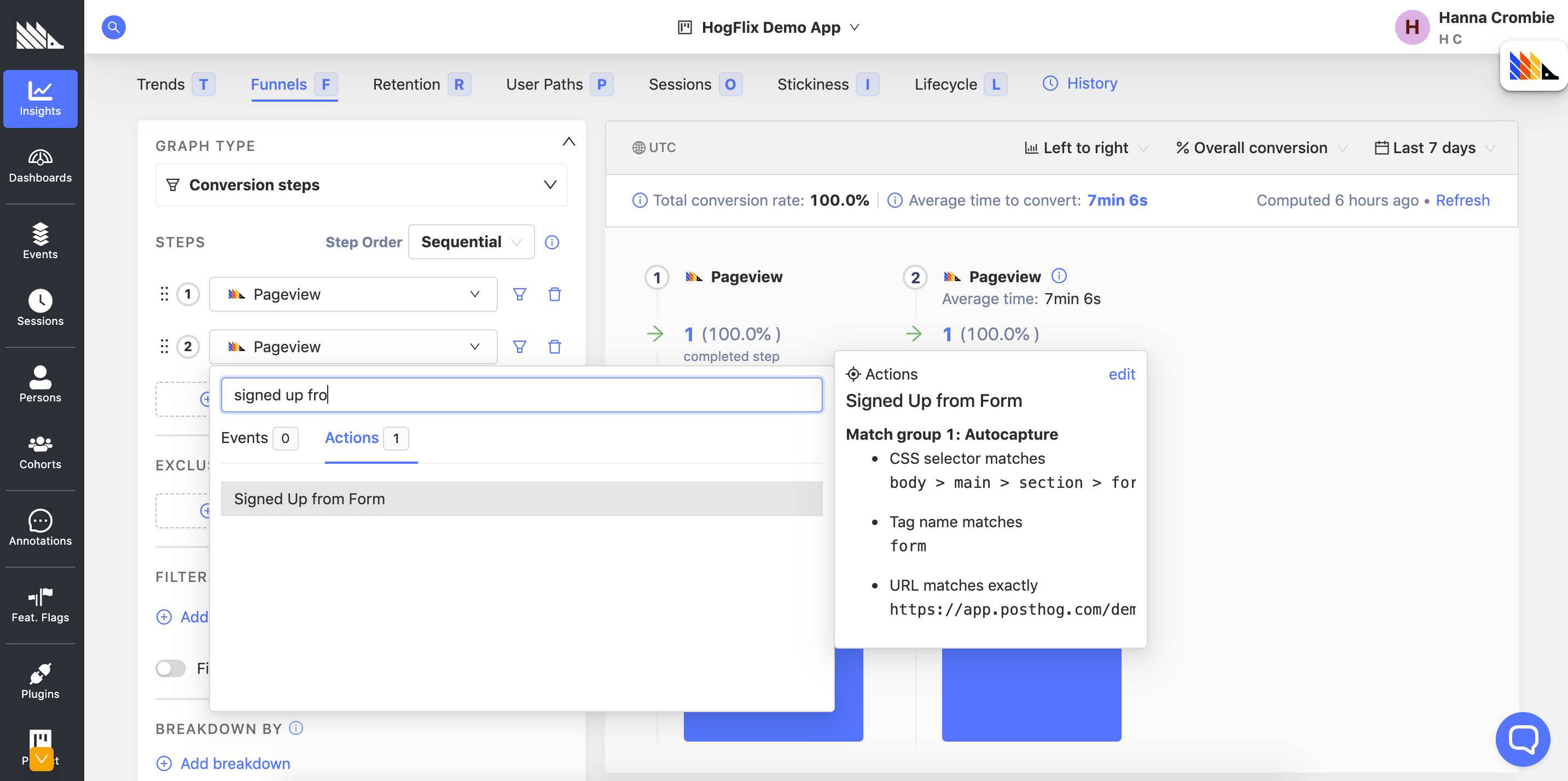Open the support chat bubble
Image resolution: width=1568 pixels, height=781 pixels.
tap(1523, 739)
